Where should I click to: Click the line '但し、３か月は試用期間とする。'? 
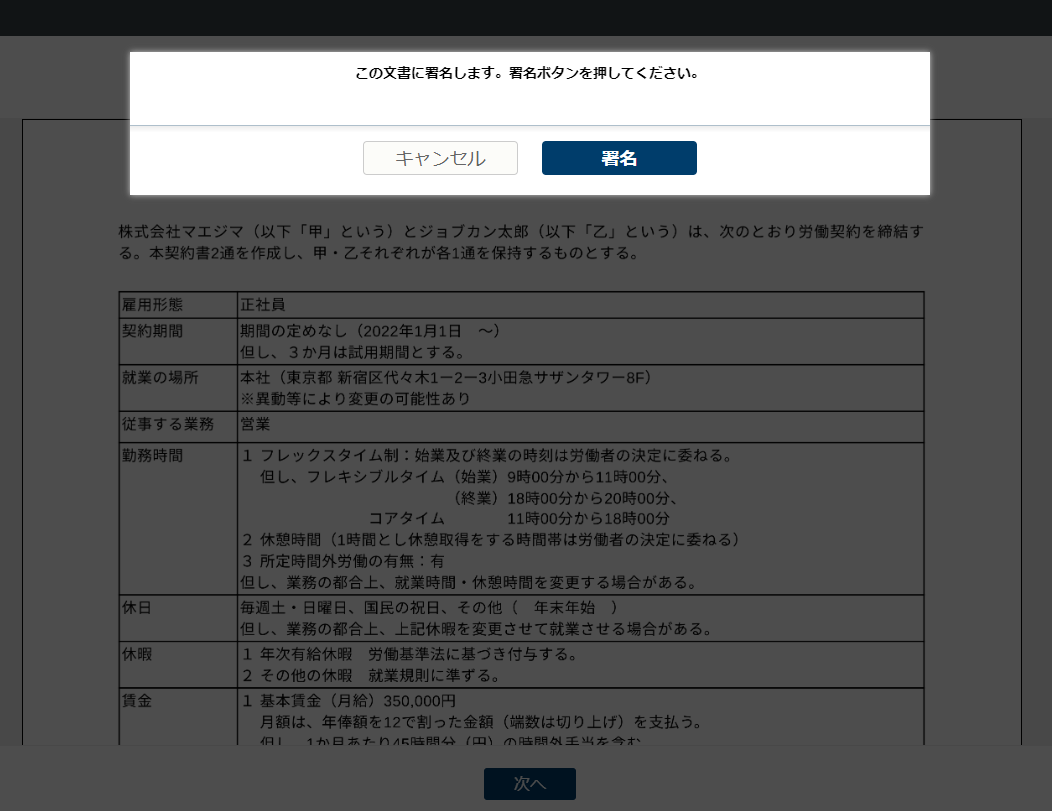click(x=354, y=352)
